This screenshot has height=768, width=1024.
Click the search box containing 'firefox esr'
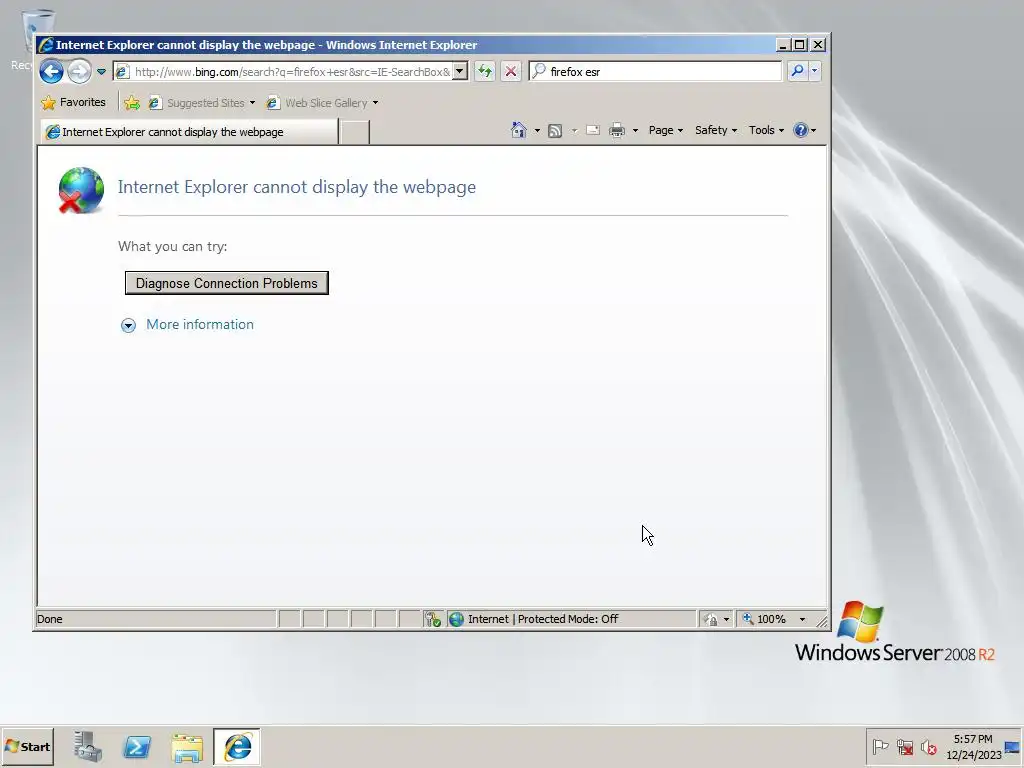pos(655,72)
